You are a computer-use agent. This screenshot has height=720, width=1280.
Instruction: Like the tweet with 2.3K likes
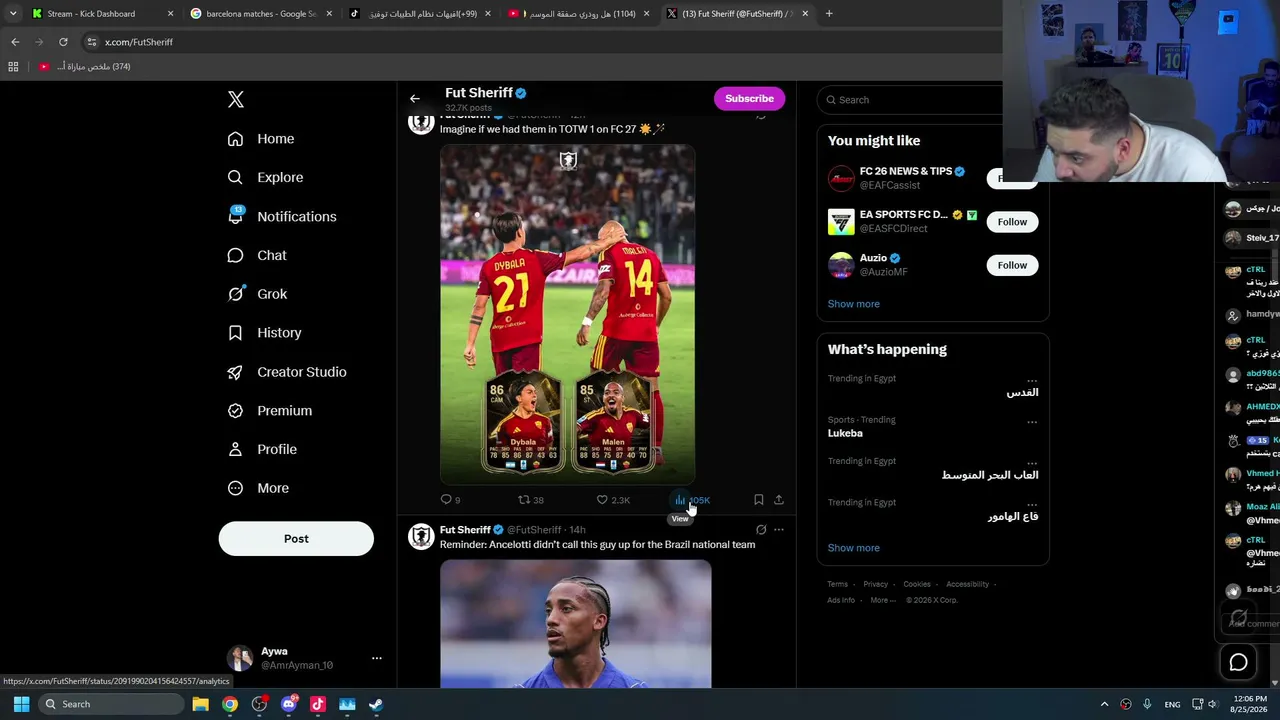click(613, 500)
